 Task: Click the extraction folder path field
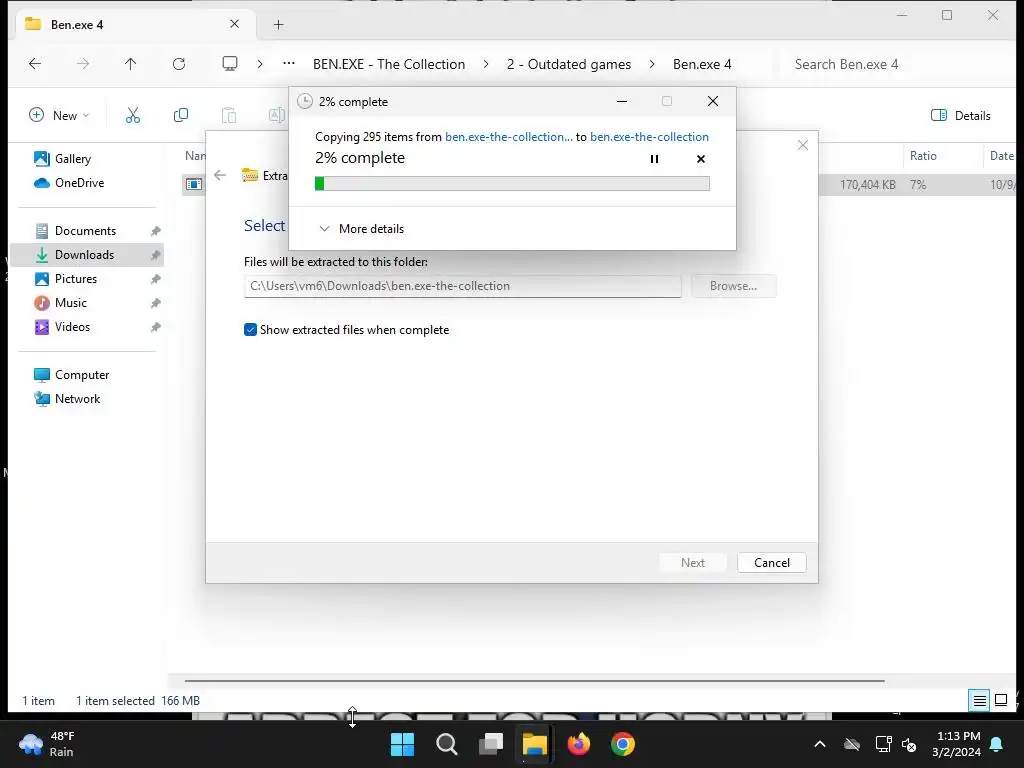tap(462, 286)
